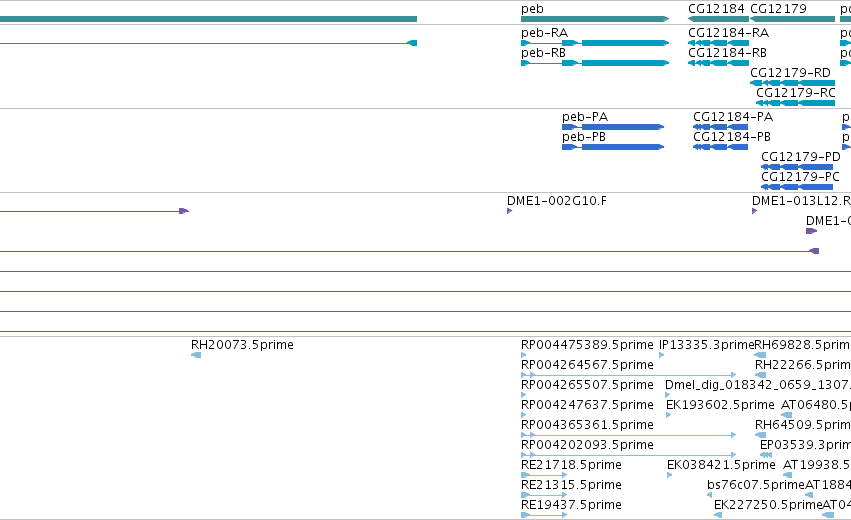The height and width of the screenshot is (520, 851).
Task: Click the bs76c07.5prime EST marker
Action: pos(709,495)
